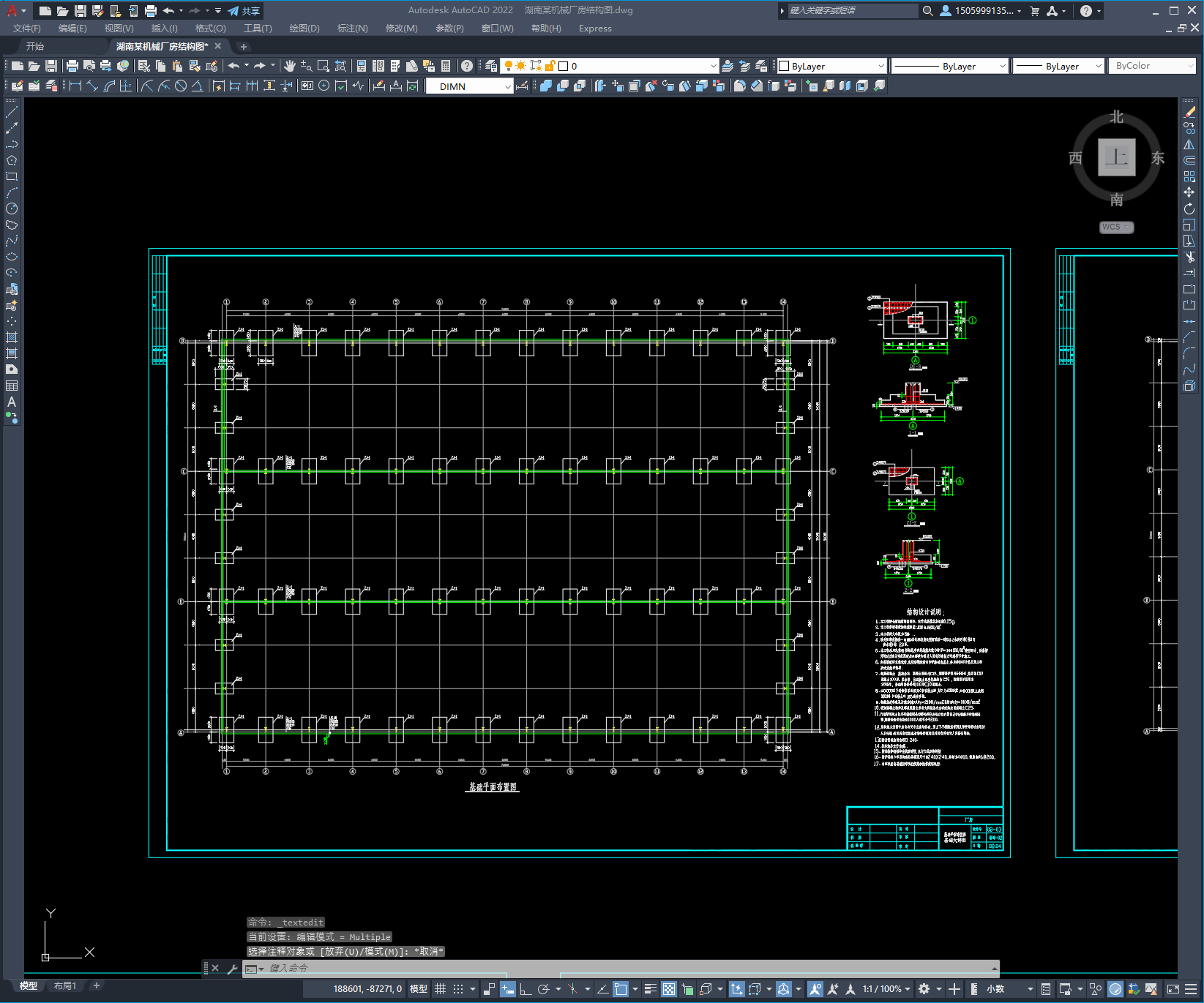This screenshot has height=1003, width=1204.
Task: Select the Line tool in draw toolbar
Action: [x=12, y=113]
